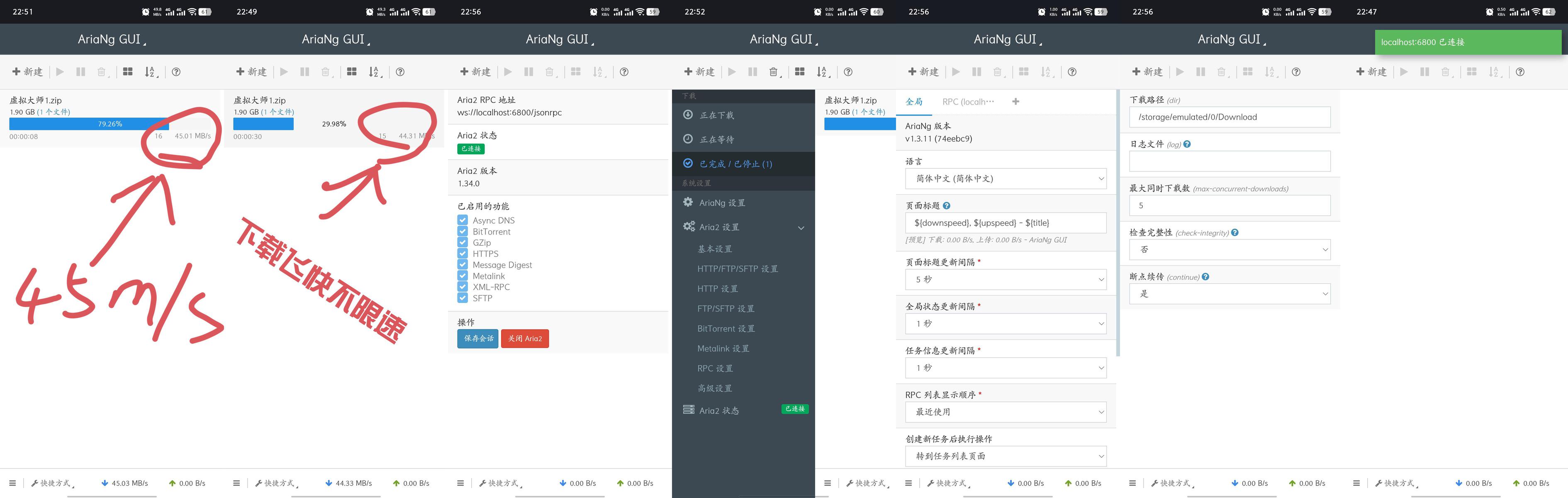Image resolution: width=1568 pixels, height=498 pixels.
Task: Click the red 关闭 Aria2 button
Action: [525, 339]
